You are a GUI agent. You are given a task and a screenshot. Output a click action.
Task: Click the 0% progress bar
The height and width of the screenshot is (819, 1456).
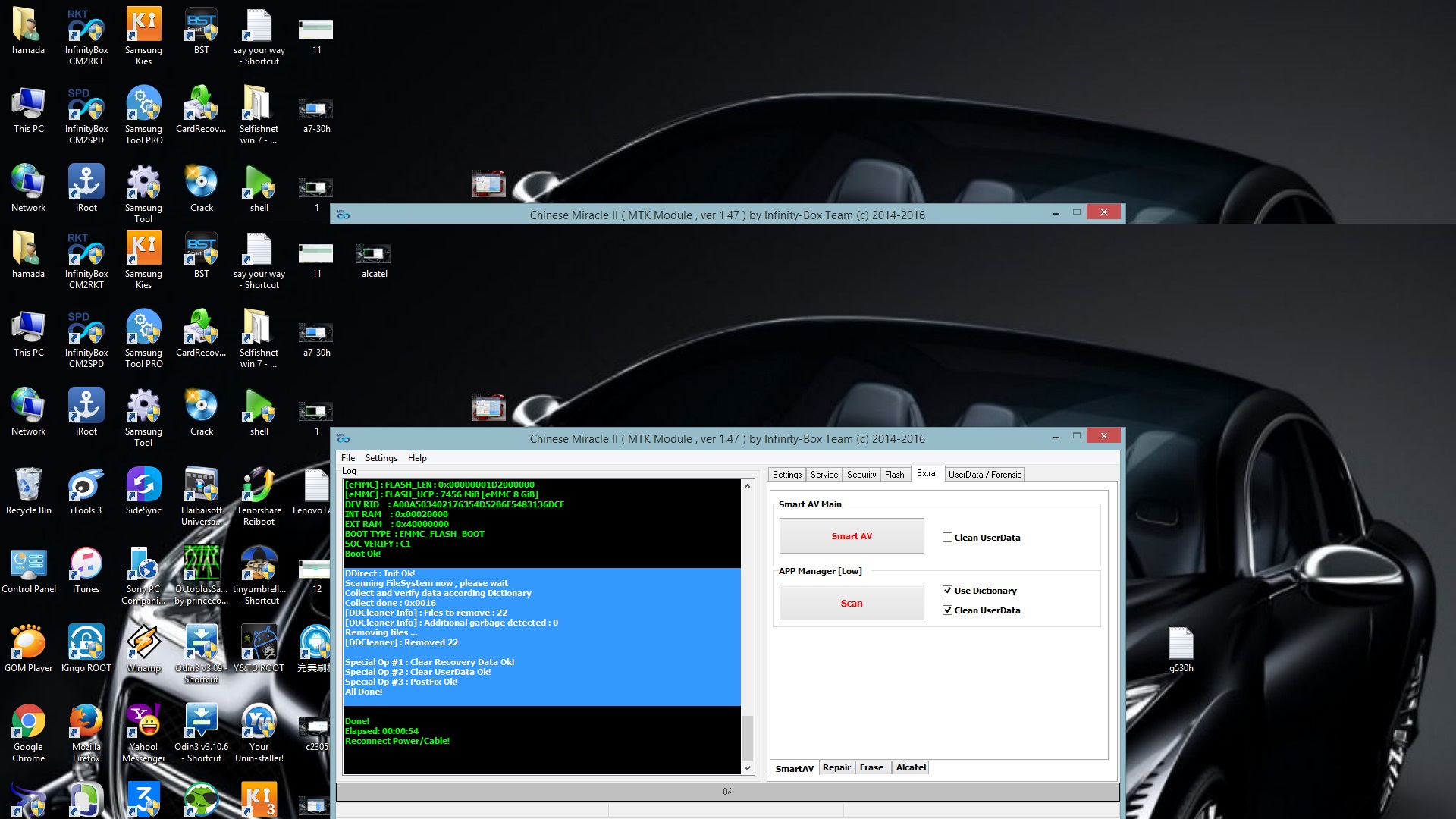pyautogui.click(x=727, y=792)
